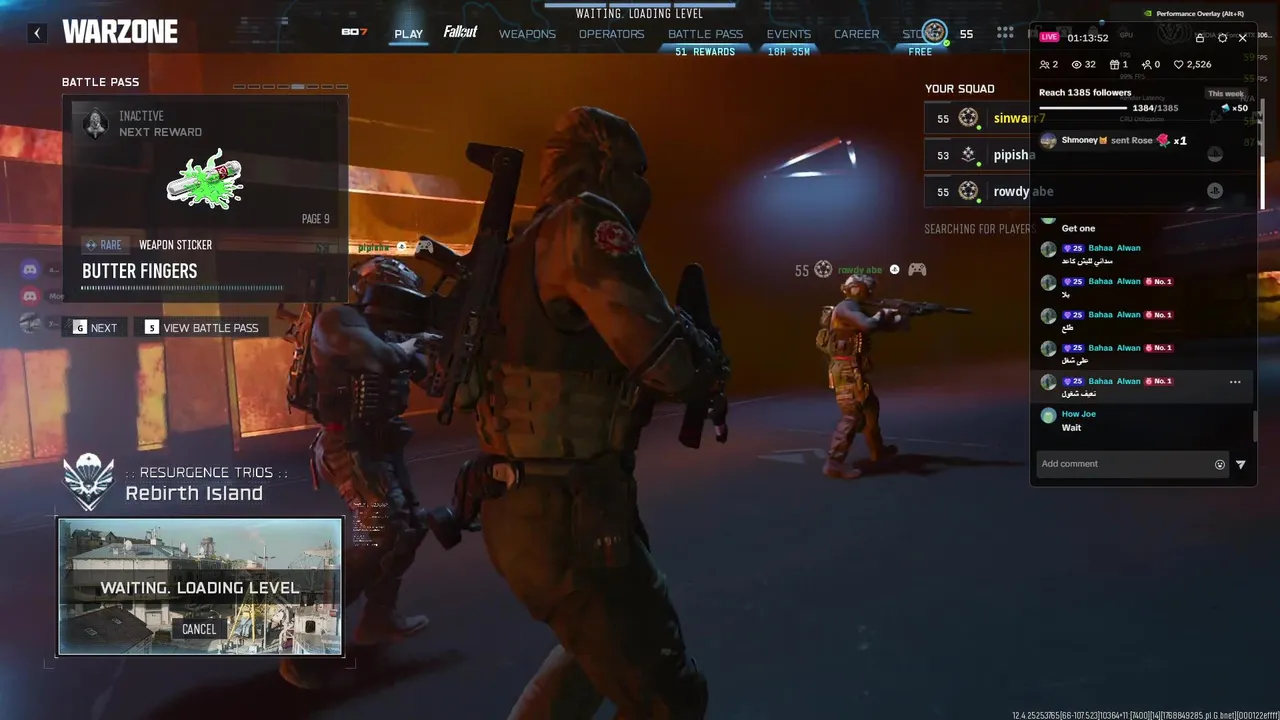This screenshot has height=720, width=1280.
Task: Click the controller icon next to the in-world pipisha tag
Action: tap(425, 246)
